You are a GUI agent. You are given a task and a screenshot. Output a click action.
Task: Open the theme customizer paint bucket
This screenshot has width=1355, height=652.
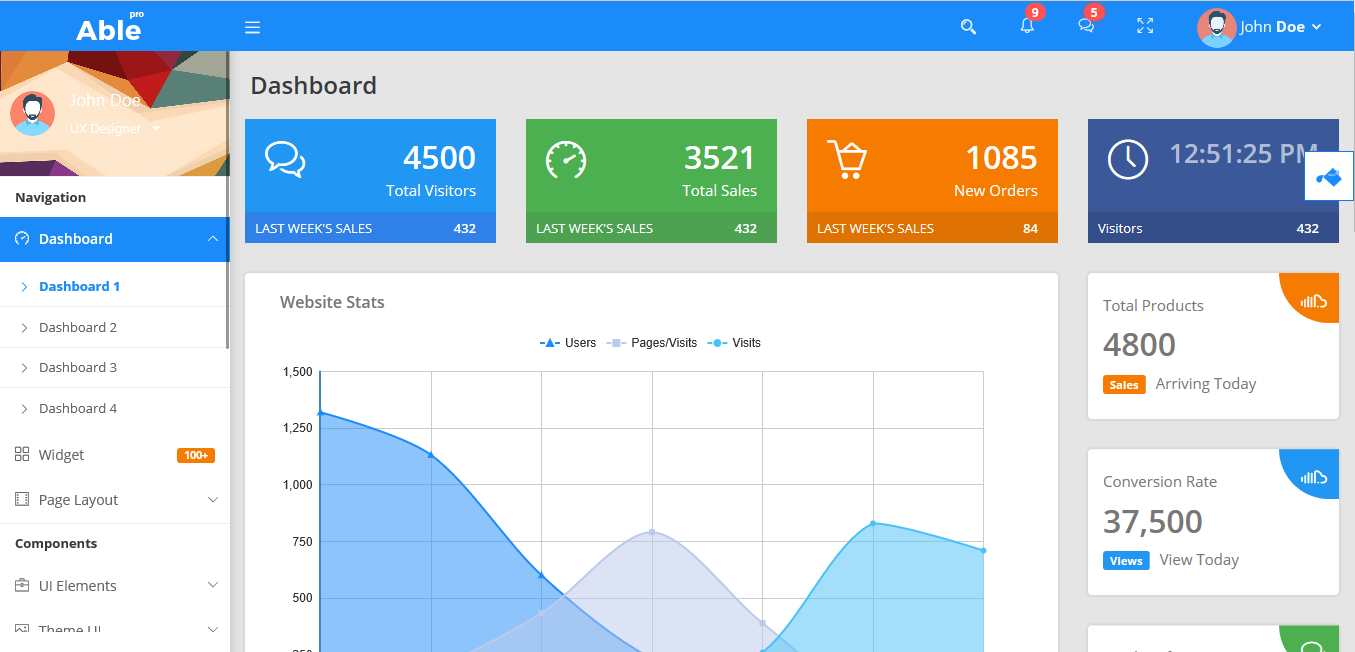1329,177
